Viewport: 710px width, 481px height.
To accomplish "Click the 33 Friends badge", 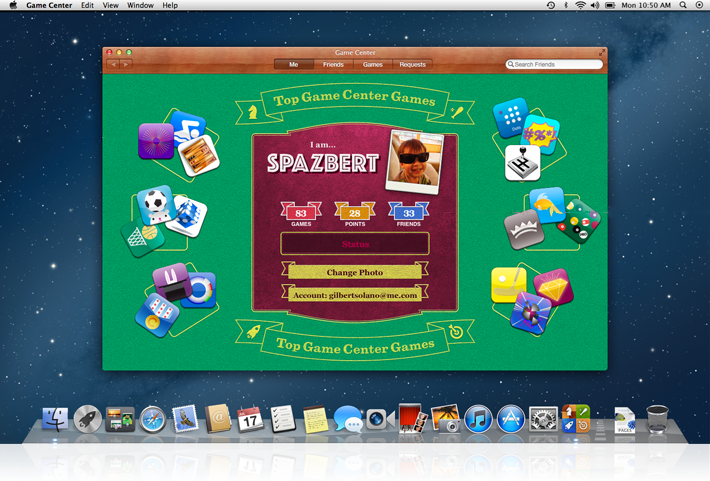I will pyautogui.click(x=408, y=214).
